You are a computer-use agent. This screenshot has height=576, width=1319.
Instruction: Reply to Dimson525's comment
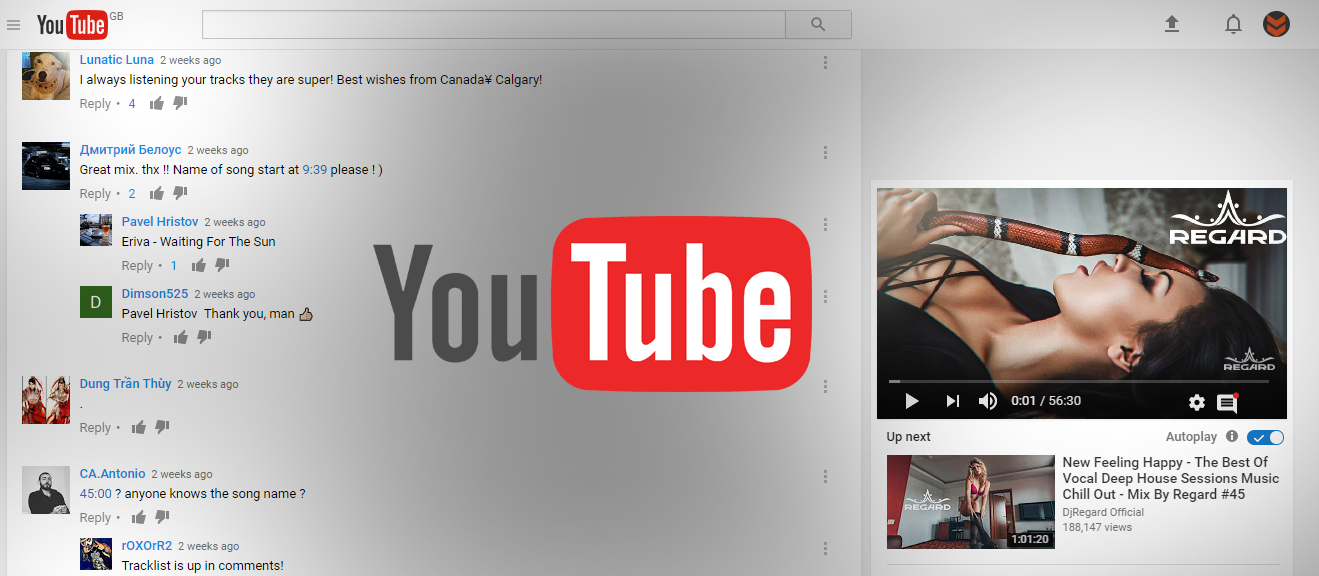coord(137,338)
